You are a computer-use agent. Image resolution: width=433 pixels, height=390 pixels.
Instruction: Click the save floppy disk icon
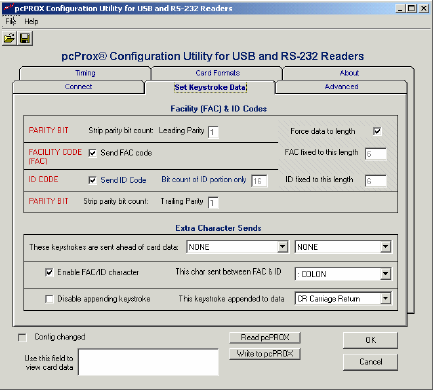tap(25, 38)
